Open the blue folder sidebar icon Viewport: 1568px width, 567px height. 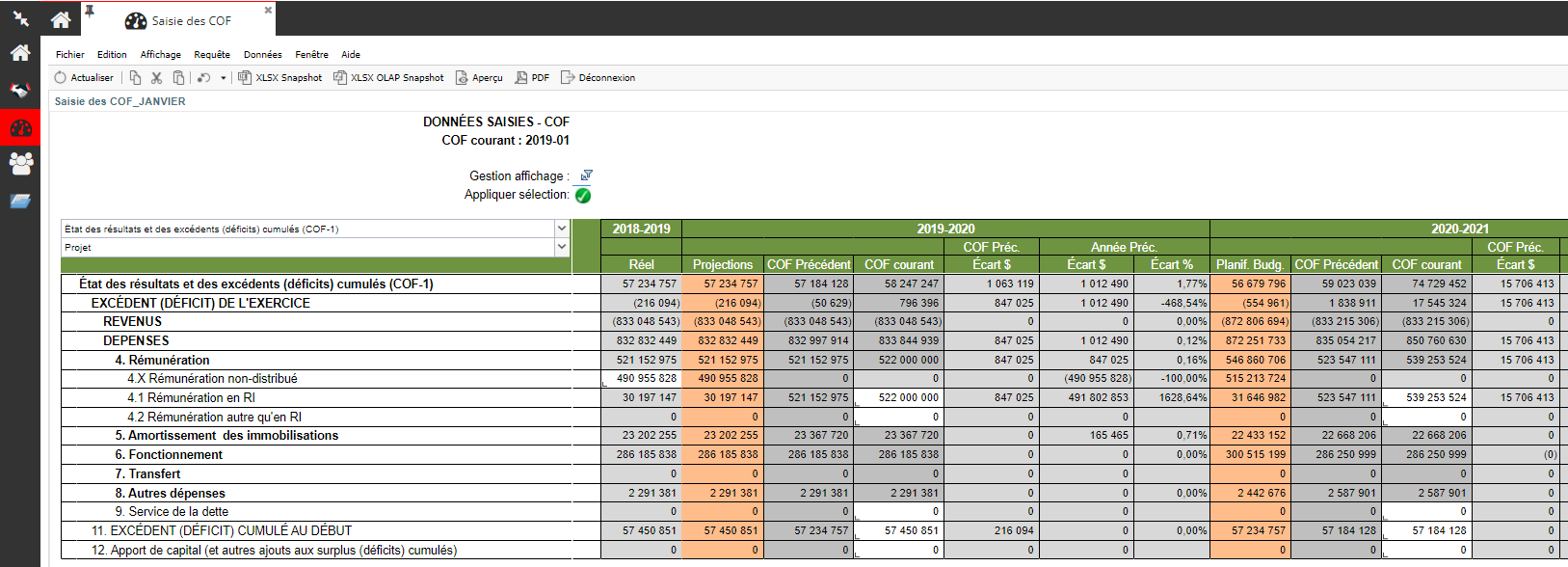(x=20, y=201)
